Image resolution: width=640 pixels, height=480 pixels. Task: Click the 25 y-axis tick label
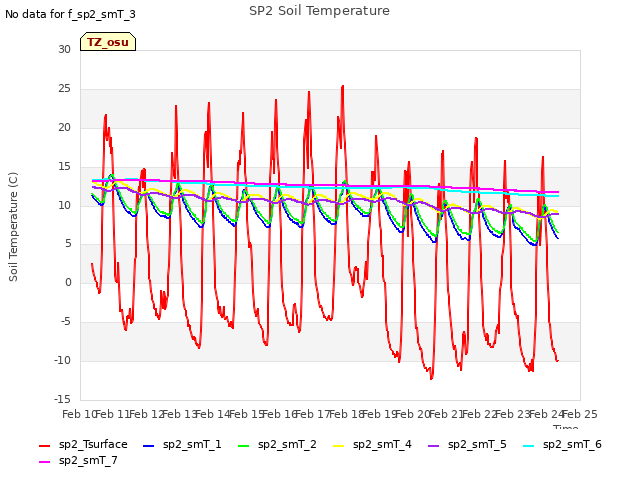point(64,88)
